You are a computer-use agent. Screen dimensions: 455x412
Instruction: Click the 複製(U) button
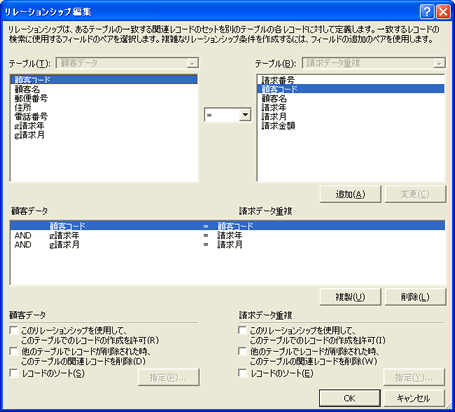[x=350, y=297]
